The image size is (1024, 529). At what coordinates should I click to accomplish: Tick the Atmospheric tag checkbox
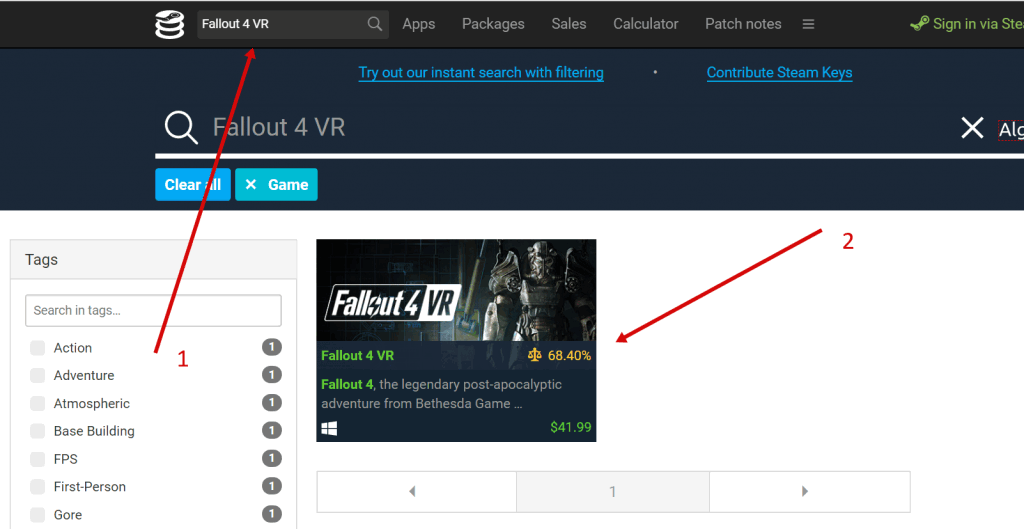point(38,403)
